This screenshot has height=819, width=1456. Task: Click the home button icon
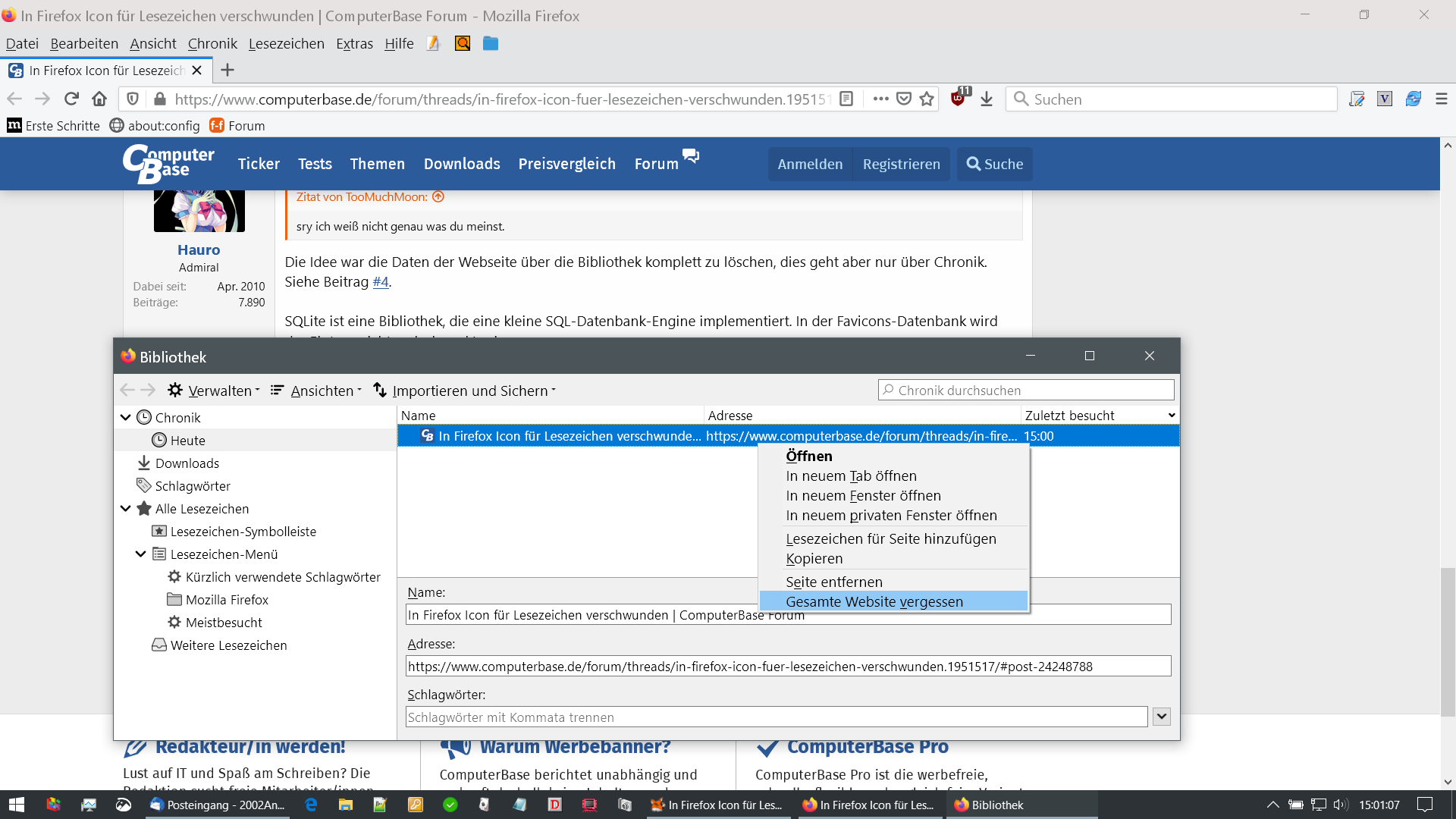pos(99,99)
